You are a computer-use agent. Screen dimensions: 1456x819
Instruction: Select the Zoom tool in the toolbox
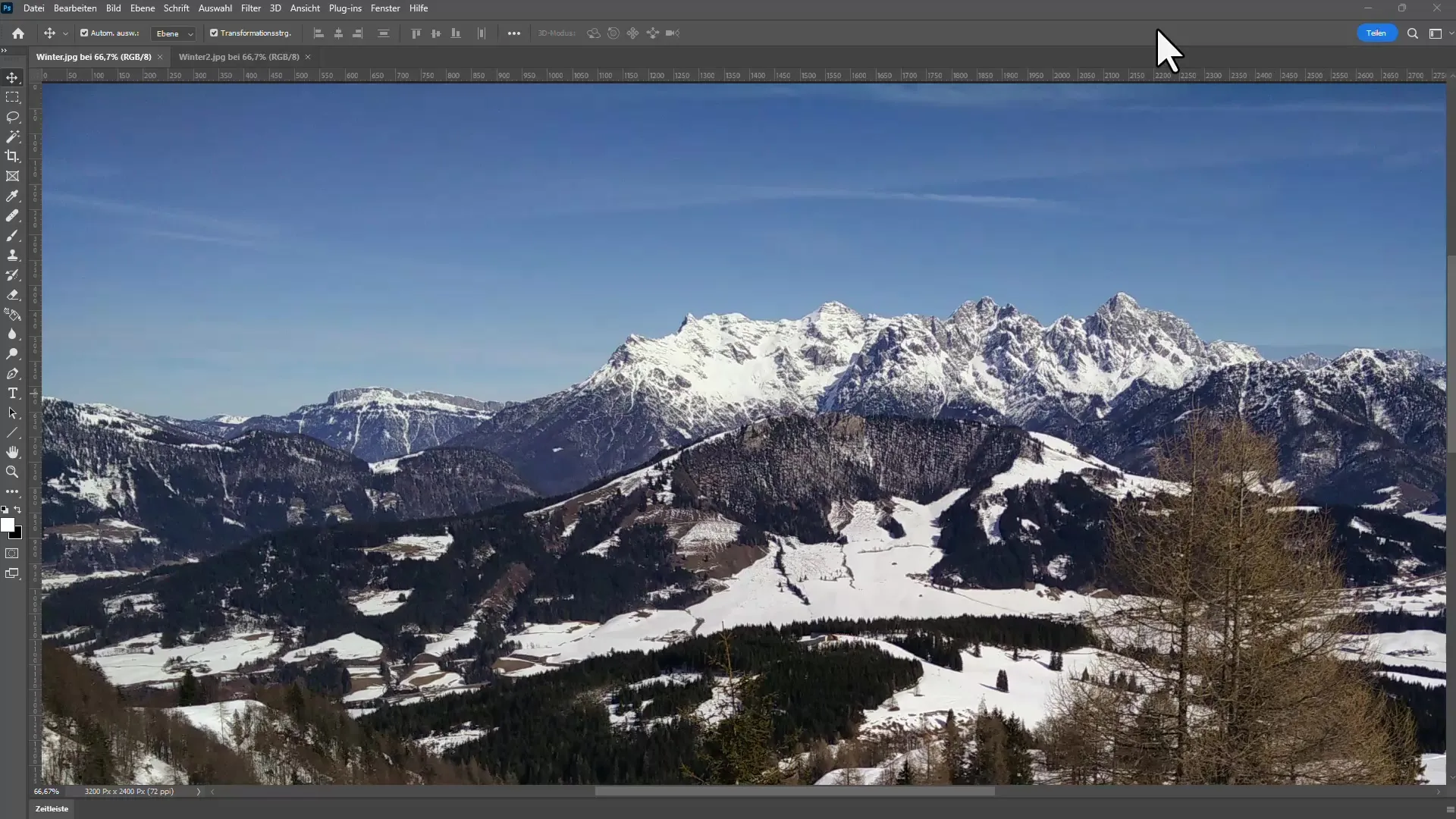[x=12, y=472]
